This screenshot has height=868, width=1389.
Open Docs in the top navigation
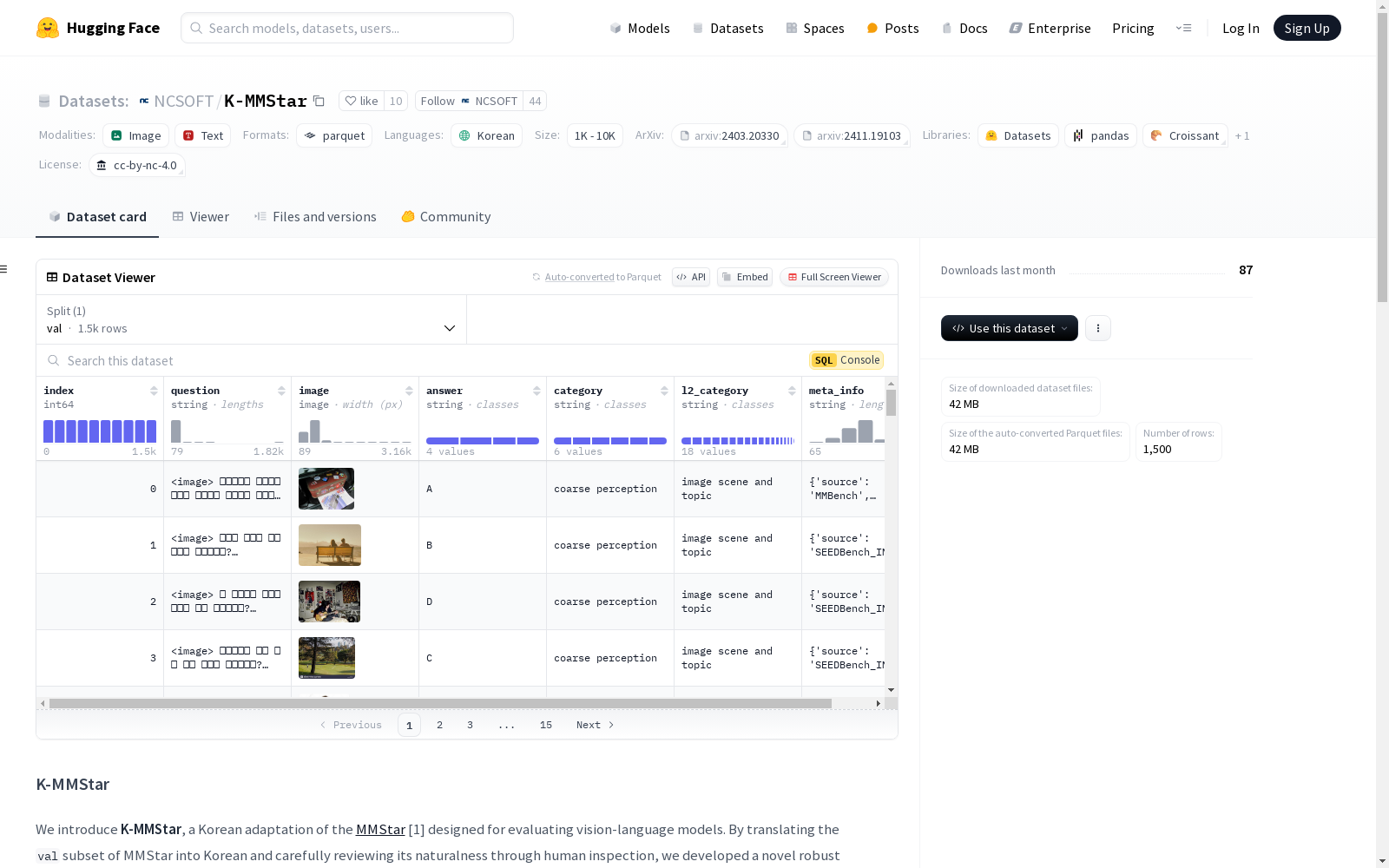[x=964, y=28]
